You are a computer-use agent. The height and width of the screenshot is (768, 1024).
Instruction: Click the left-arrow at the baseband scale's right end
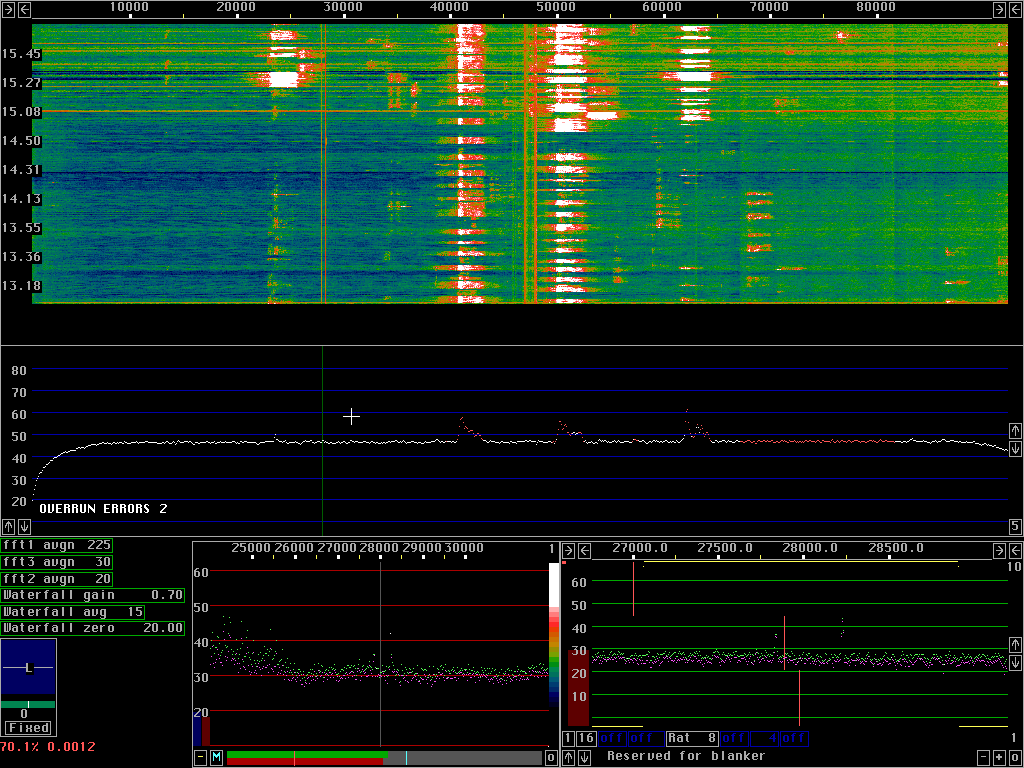point(1015,551)
